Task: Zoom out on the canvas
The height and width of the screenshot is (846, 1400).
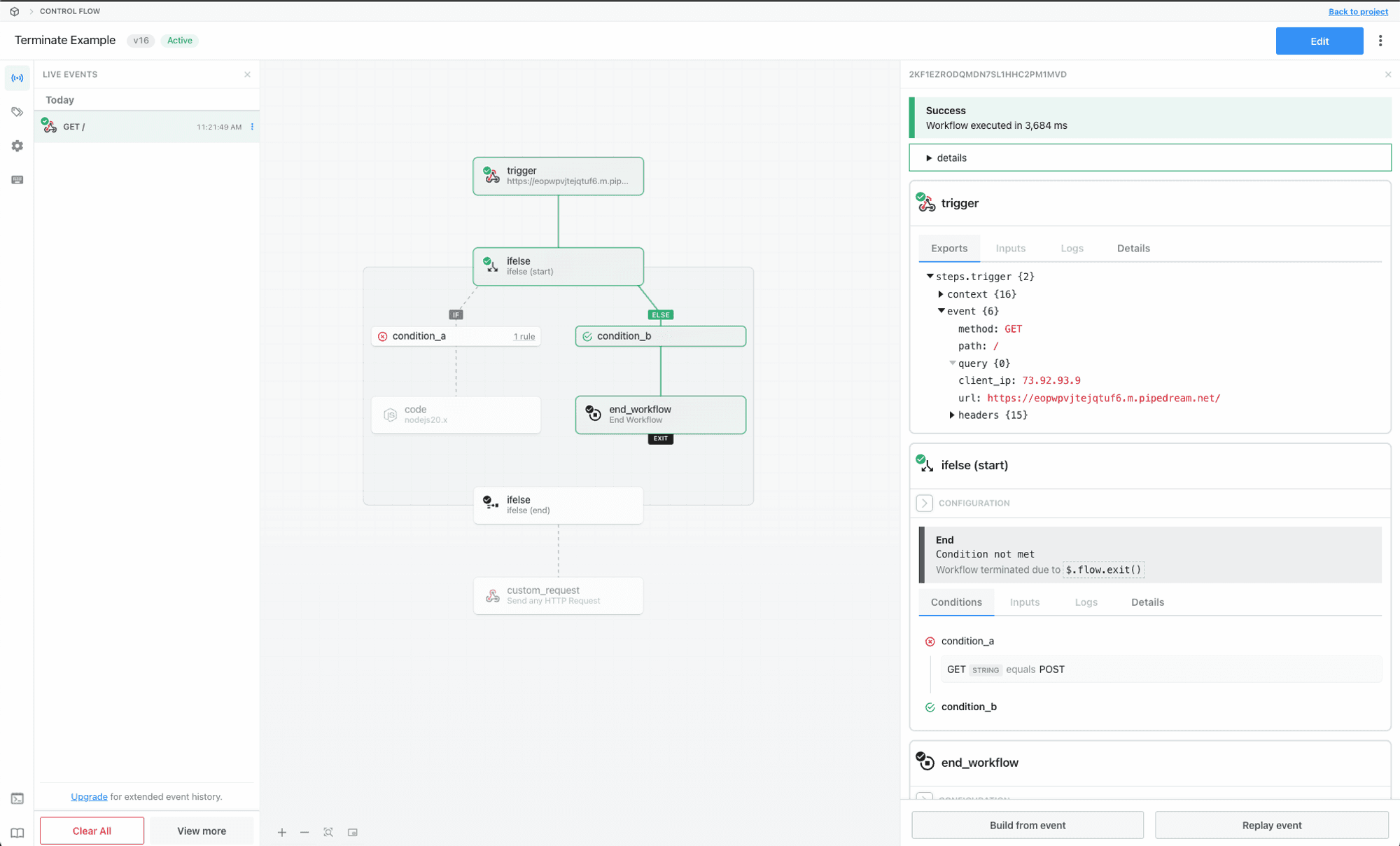Action: point(304,832)
